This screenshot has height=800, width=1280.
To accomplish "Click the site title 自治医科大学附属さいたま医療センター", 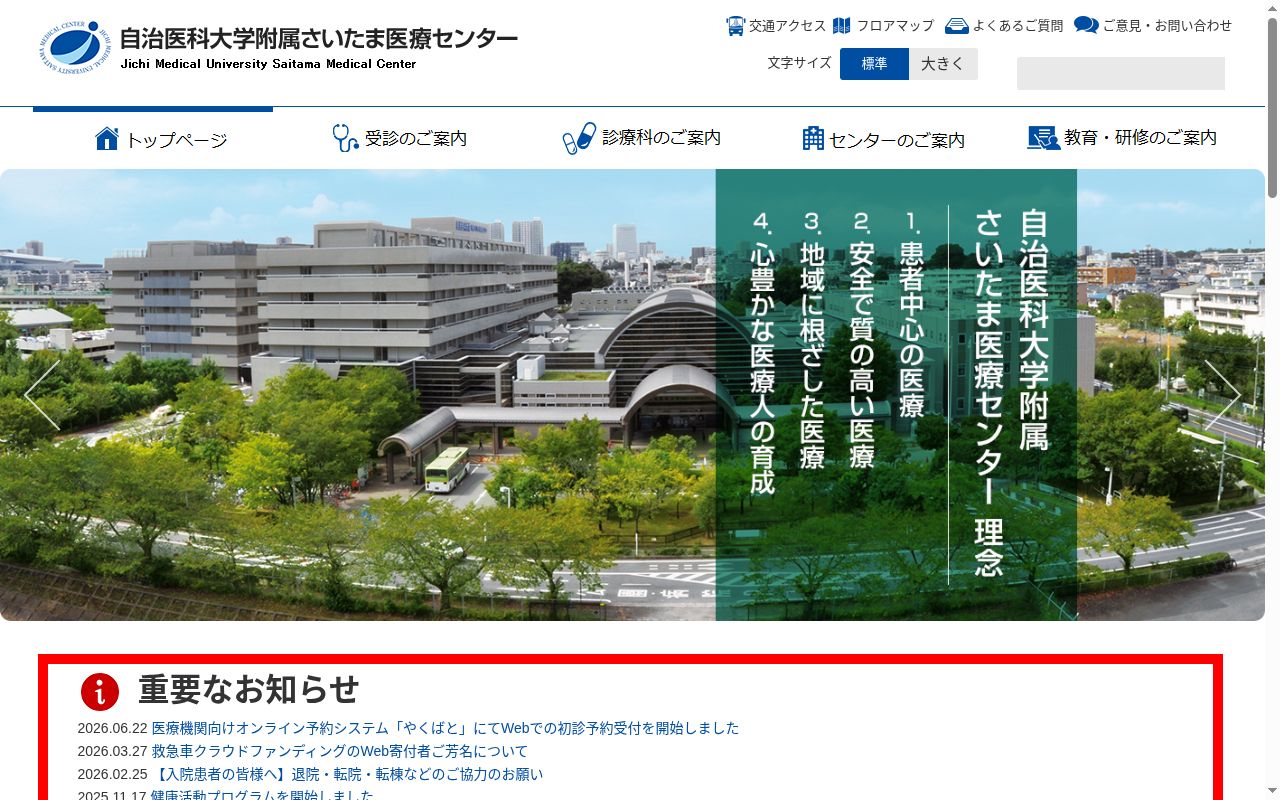I will pos(319,39).
